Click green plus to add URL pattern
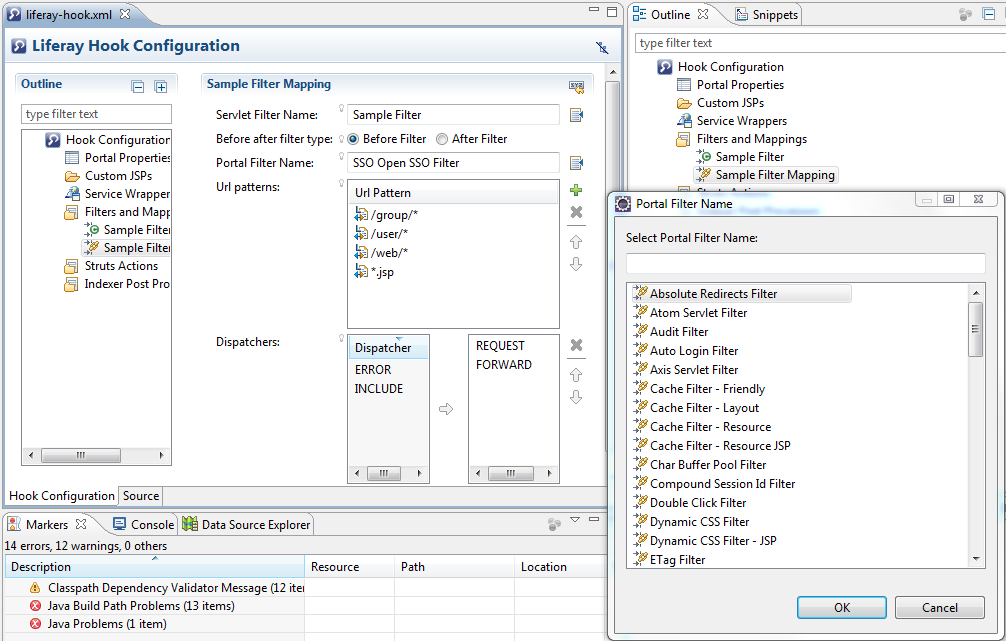The image size is (1006, 641). point(576,190)
